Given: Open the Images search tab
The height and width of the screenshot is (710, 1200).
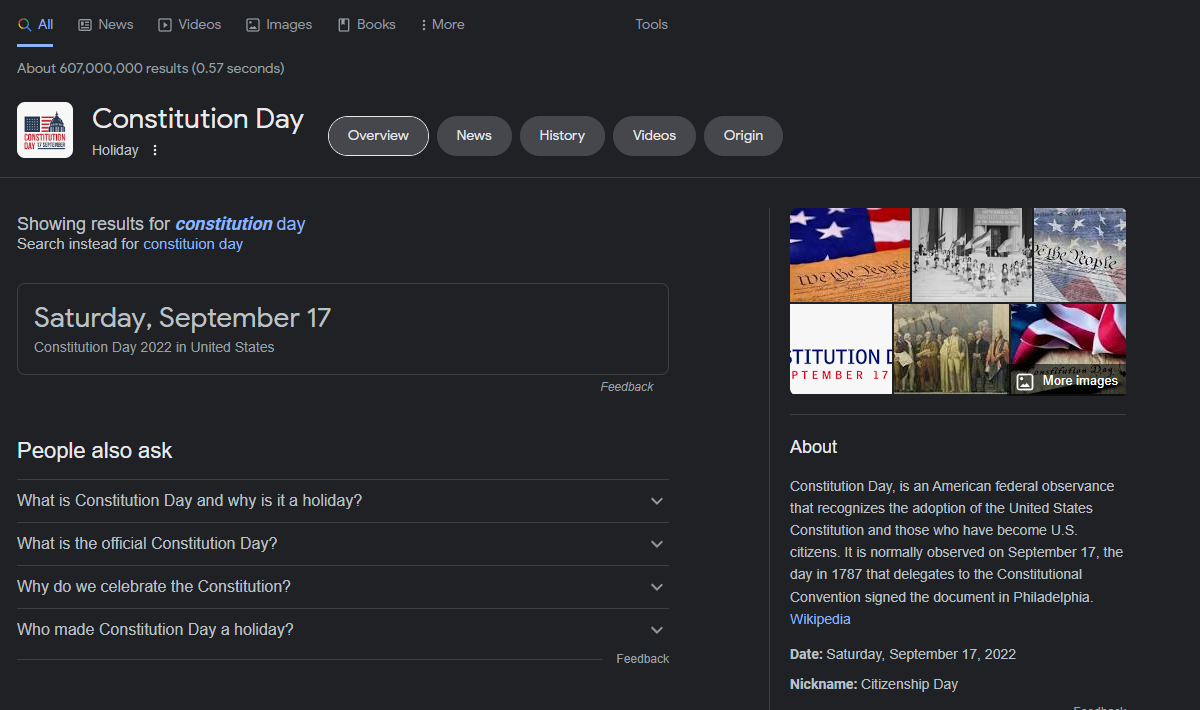Looking at the screenshot, I should (x=279, y=24).
